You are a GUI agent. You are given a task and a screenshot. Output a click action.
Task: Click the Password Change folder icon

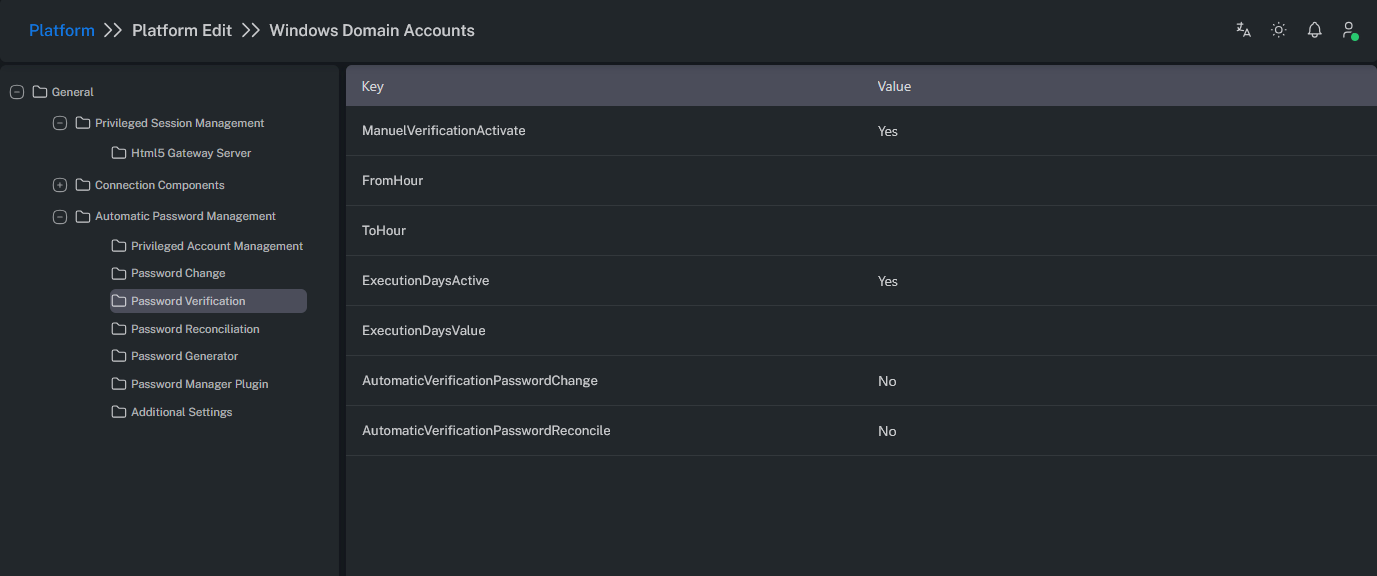119,273
